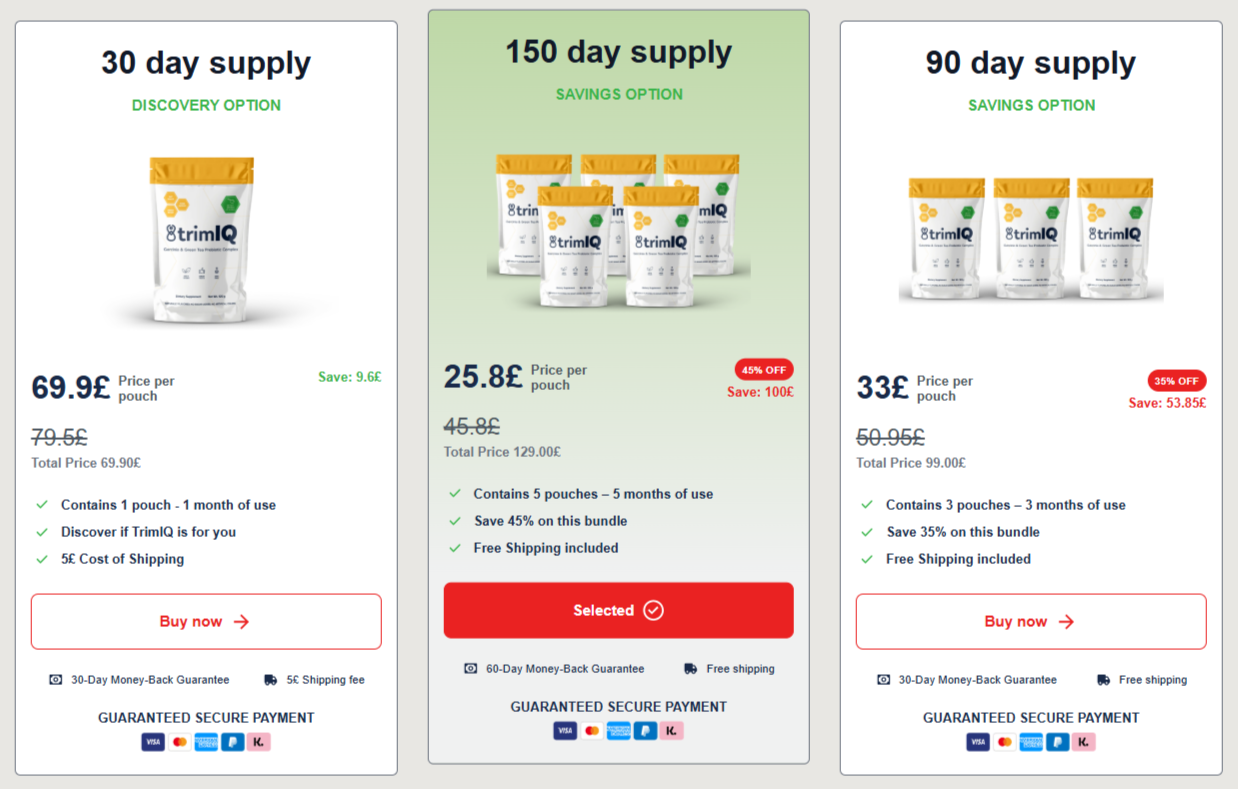Click the truck icon next to 5£ Shipping fee
The height and width of the screenshot is (789, 1238).
[x=269, y=679]
